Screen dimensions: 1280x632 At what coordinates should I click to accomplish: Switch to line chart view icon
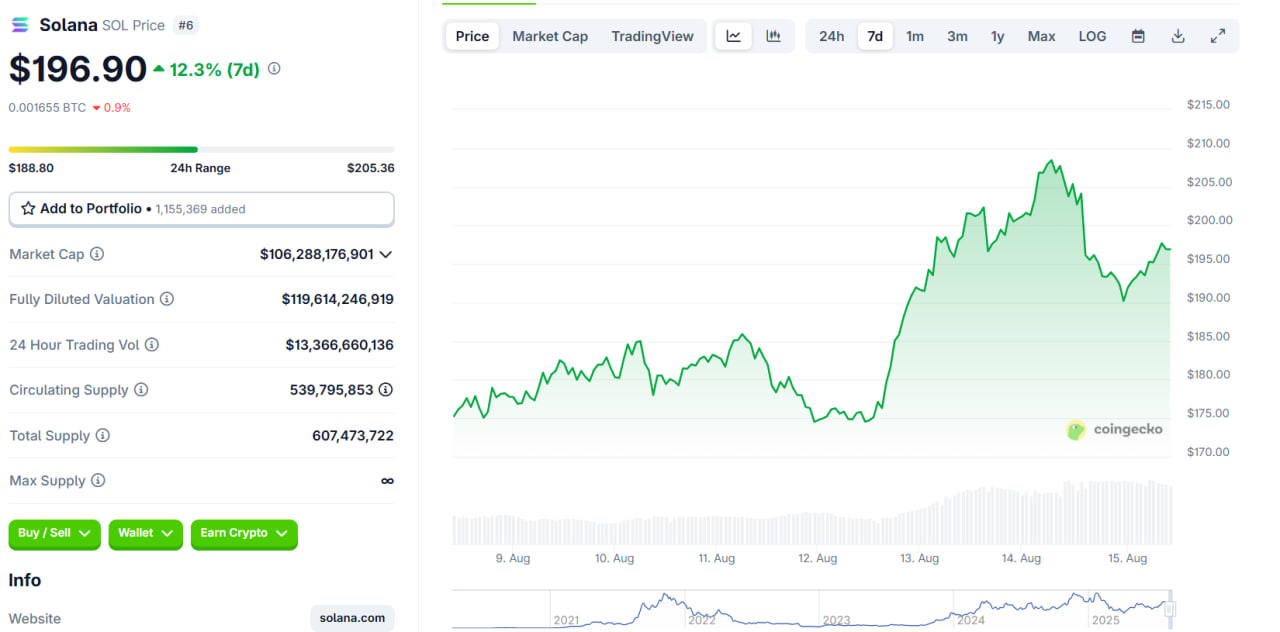733,36
